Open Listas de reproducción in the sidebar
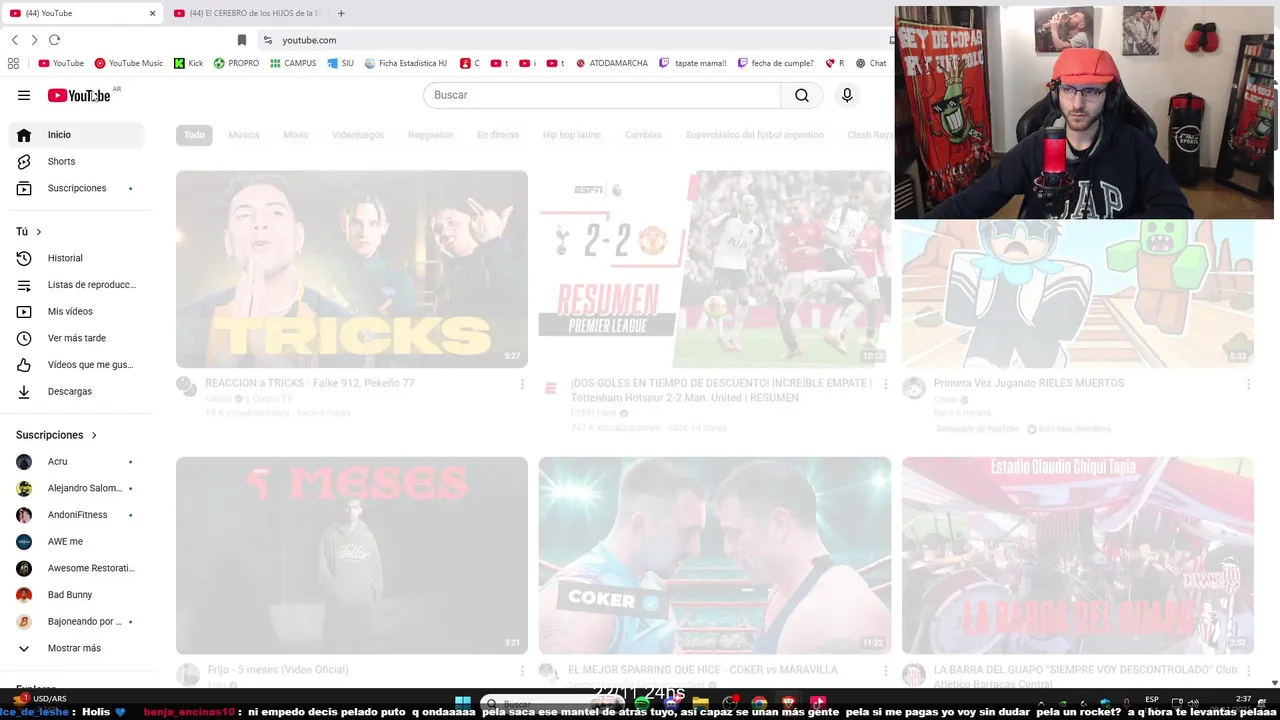Screen dimensions: 1280x720 [x=76, y=285]
